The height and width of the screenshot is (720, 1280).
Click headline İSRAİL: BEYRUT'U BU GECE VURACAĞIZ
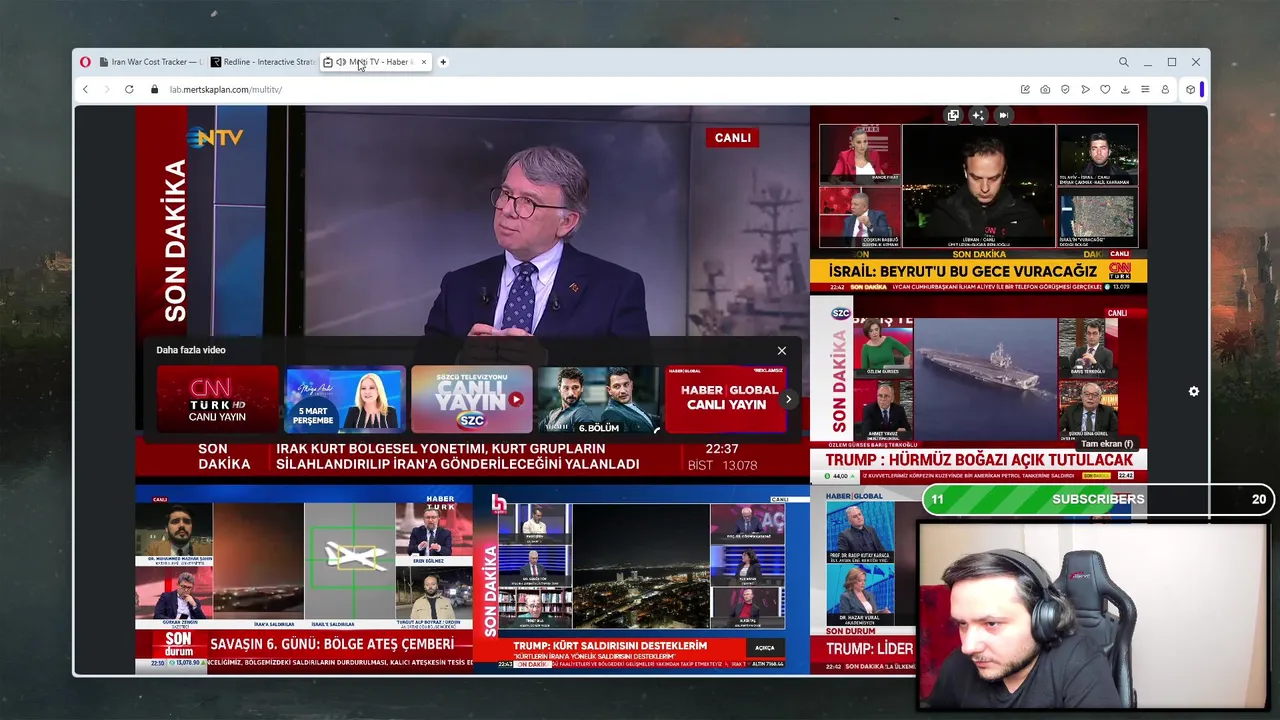[963, 271]
